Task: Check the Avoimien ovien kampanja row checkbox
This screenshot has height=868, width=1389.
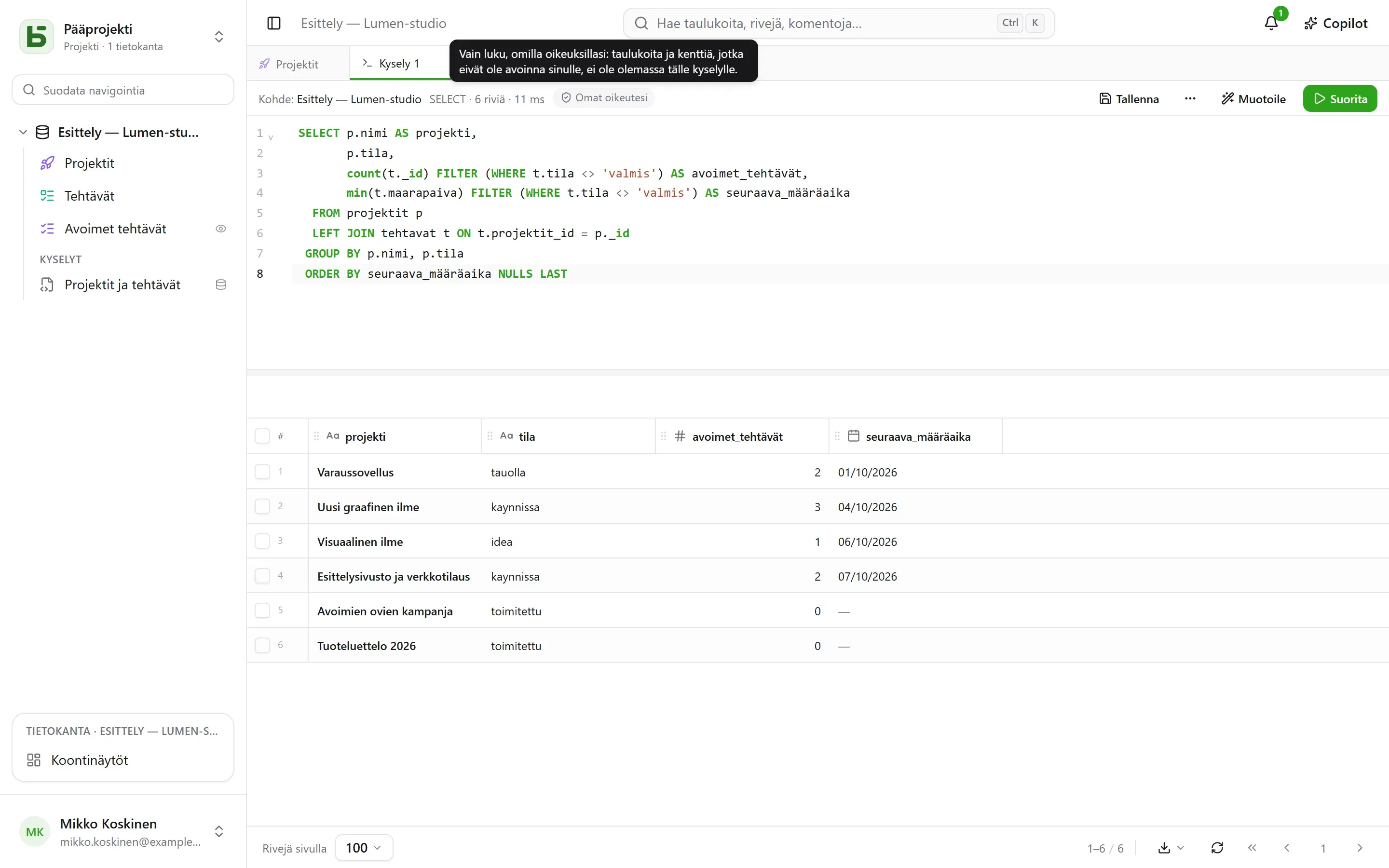Action: tap(262, 611)
